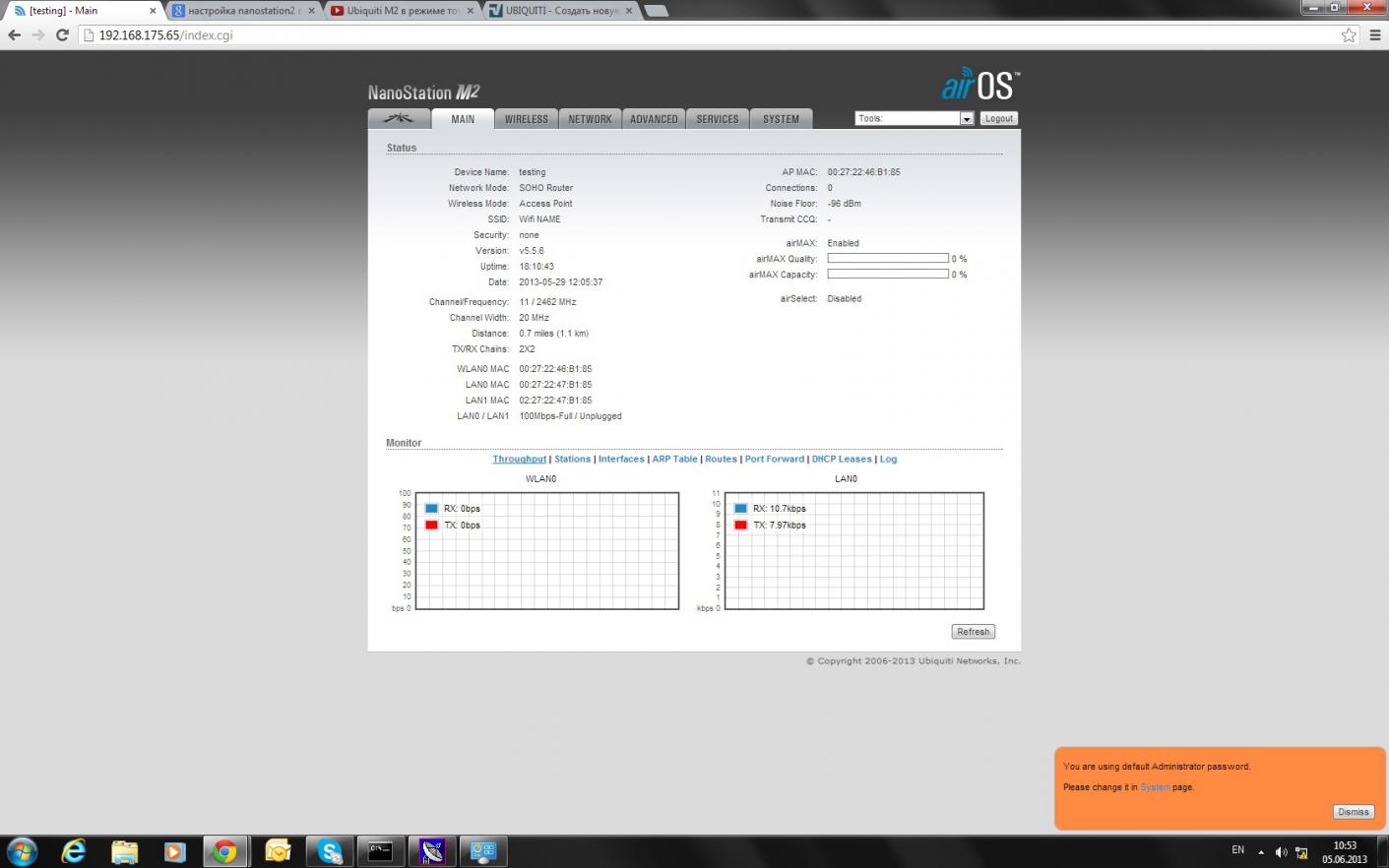
Task: Click the Version value v5.5.6
Action: click(531, 251)
